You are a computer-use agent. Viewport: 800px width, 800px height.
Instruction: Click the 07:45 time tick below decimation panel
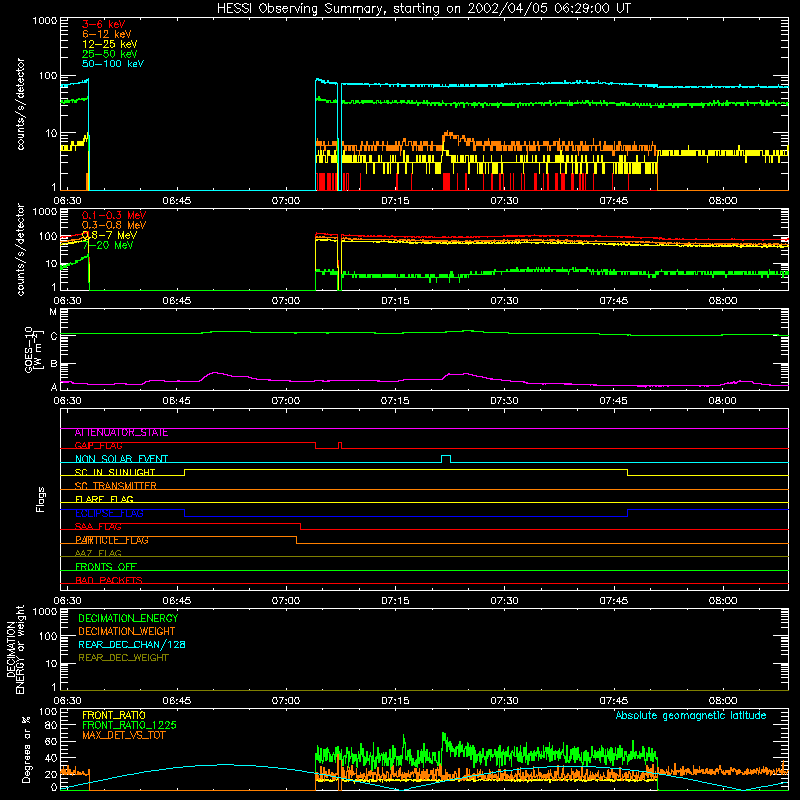pyautogui.click(x=613, y=701)
